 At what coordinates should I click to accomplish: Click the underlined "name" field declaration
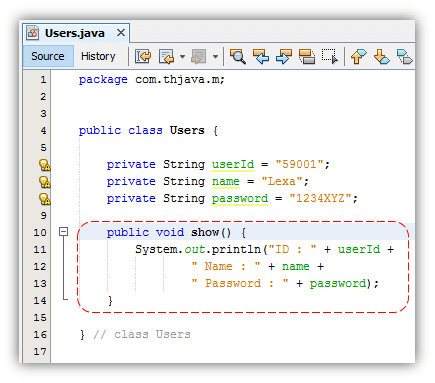226,182
